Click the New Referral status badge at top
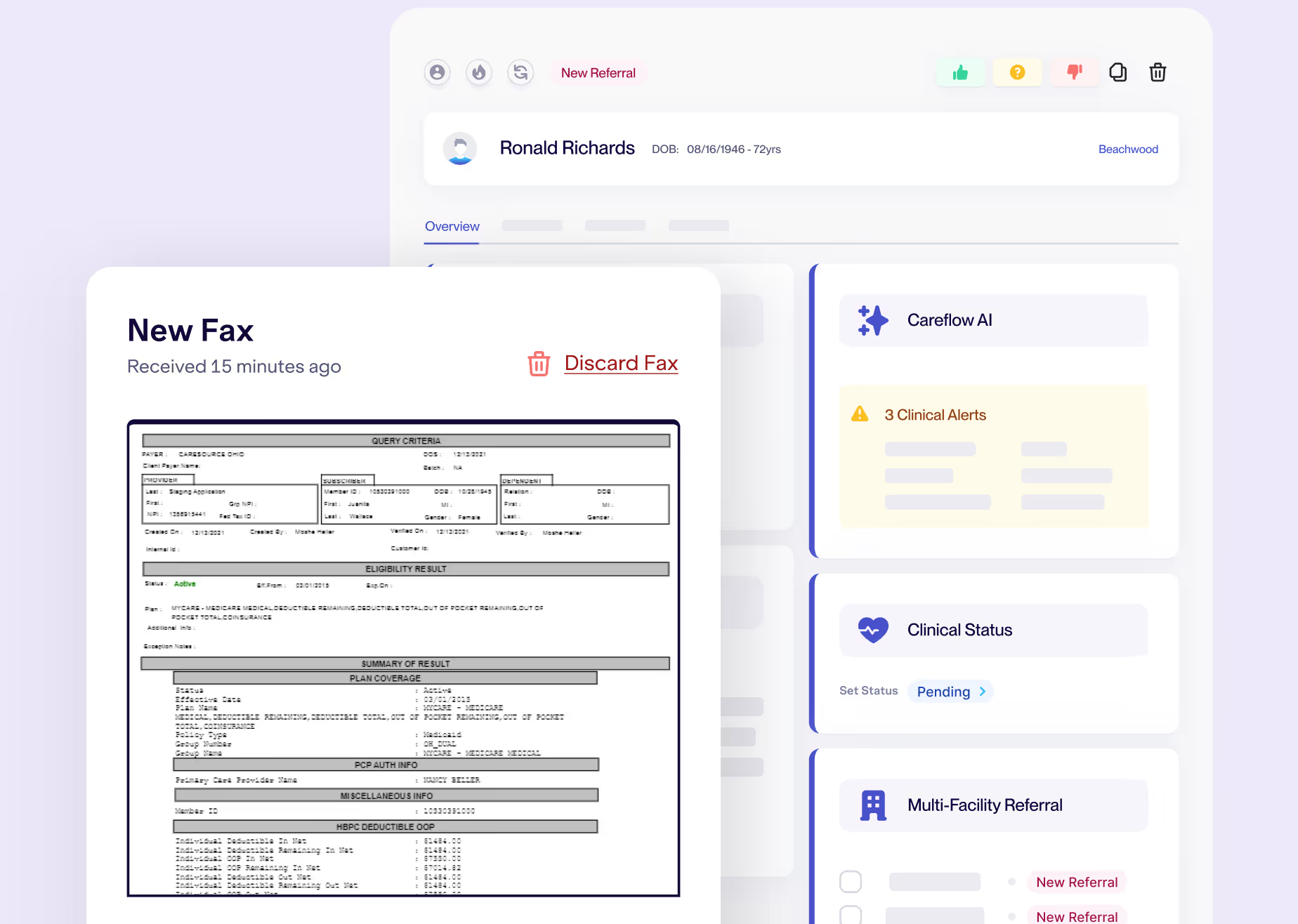Viewport: 1298px width, 924px height. 598,73
